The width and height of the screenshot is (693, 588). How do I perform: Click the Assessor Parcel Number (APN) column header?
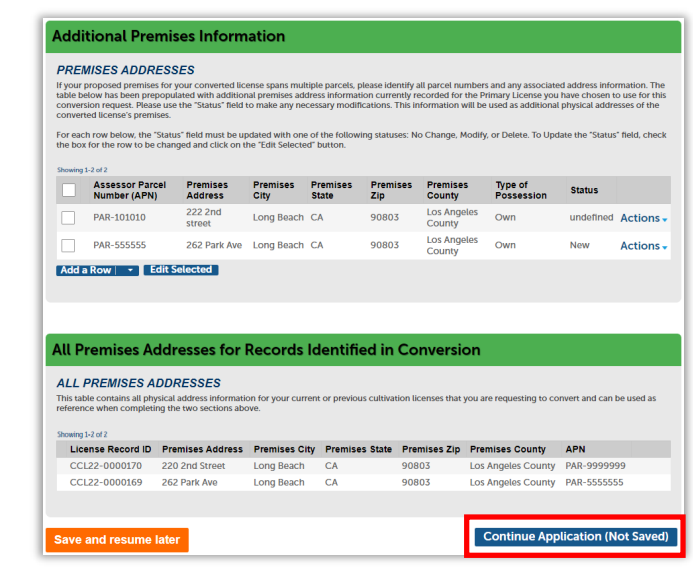[129, 190]
